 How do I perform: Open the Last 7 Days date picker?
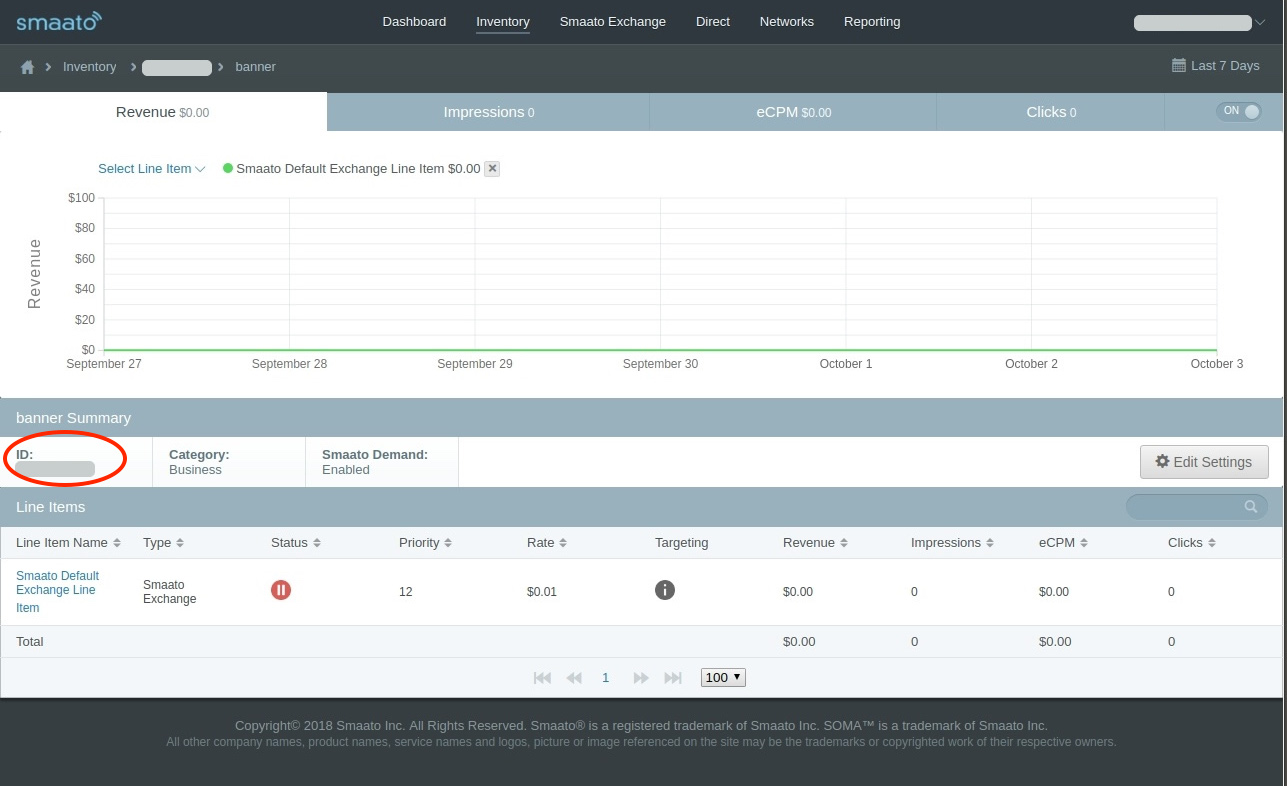(1215, 66)
